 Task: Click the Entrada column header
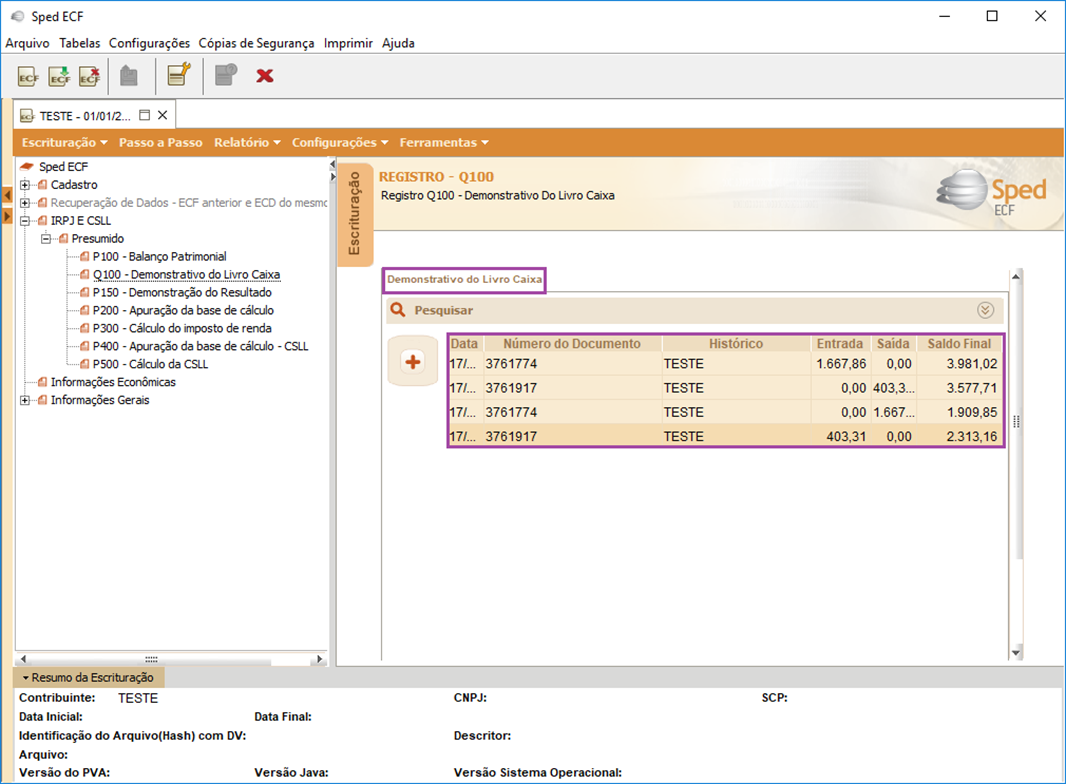(x=840, y=343)
